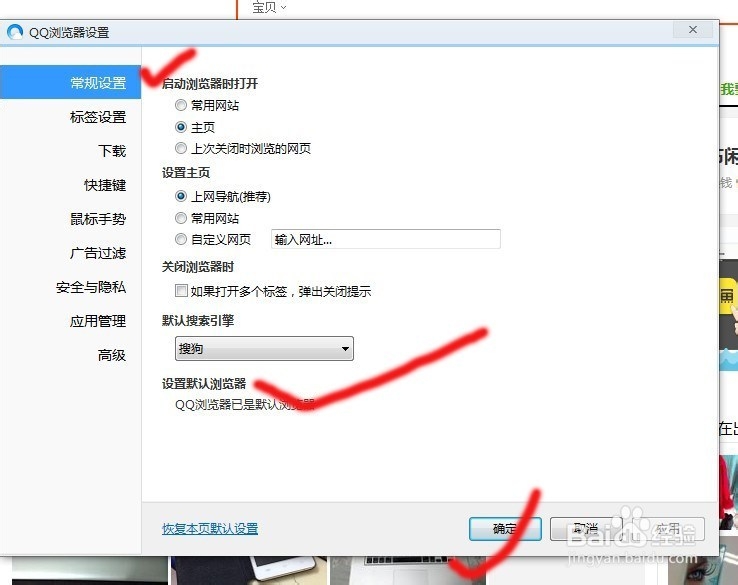738x585 pixels.
Task: Focus the 输入网址 input field
Action: [385, 239]
